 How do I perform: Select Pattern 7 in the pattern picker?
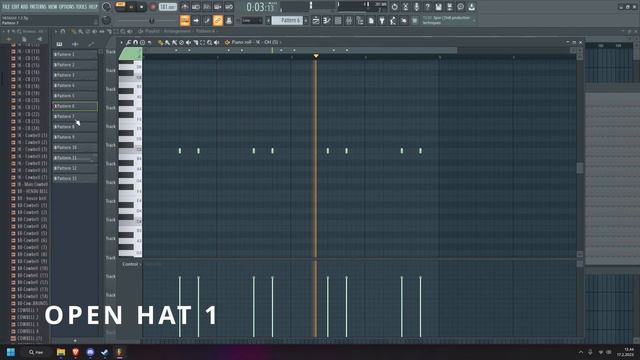click(x=75, y=116)
